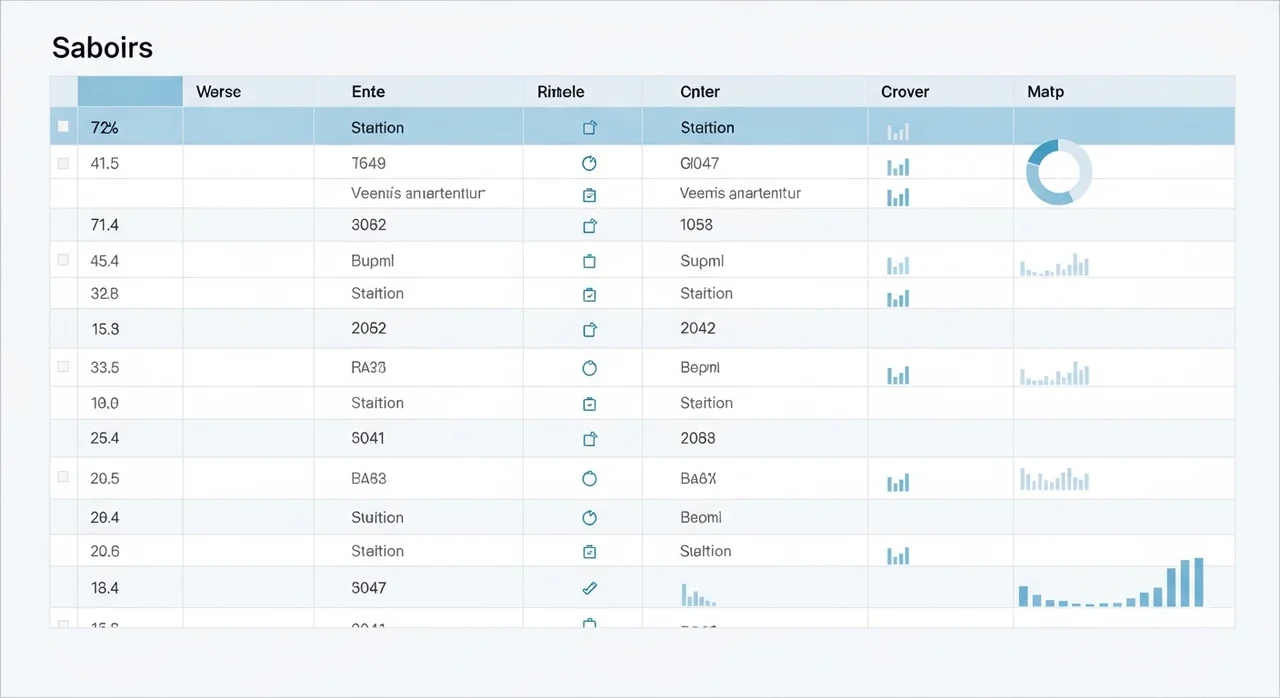Click the large bar chart in the 18.4 row
Image resolution: width=1280 pixels, height=698 pixels.
tap(1111, 585)
